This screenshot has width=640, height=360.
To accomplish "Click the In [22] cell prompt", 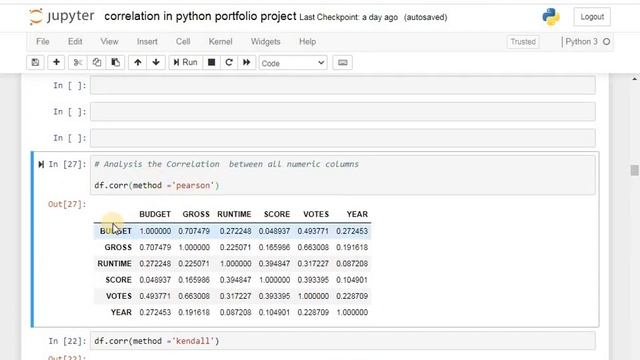I will pos(67,341).
